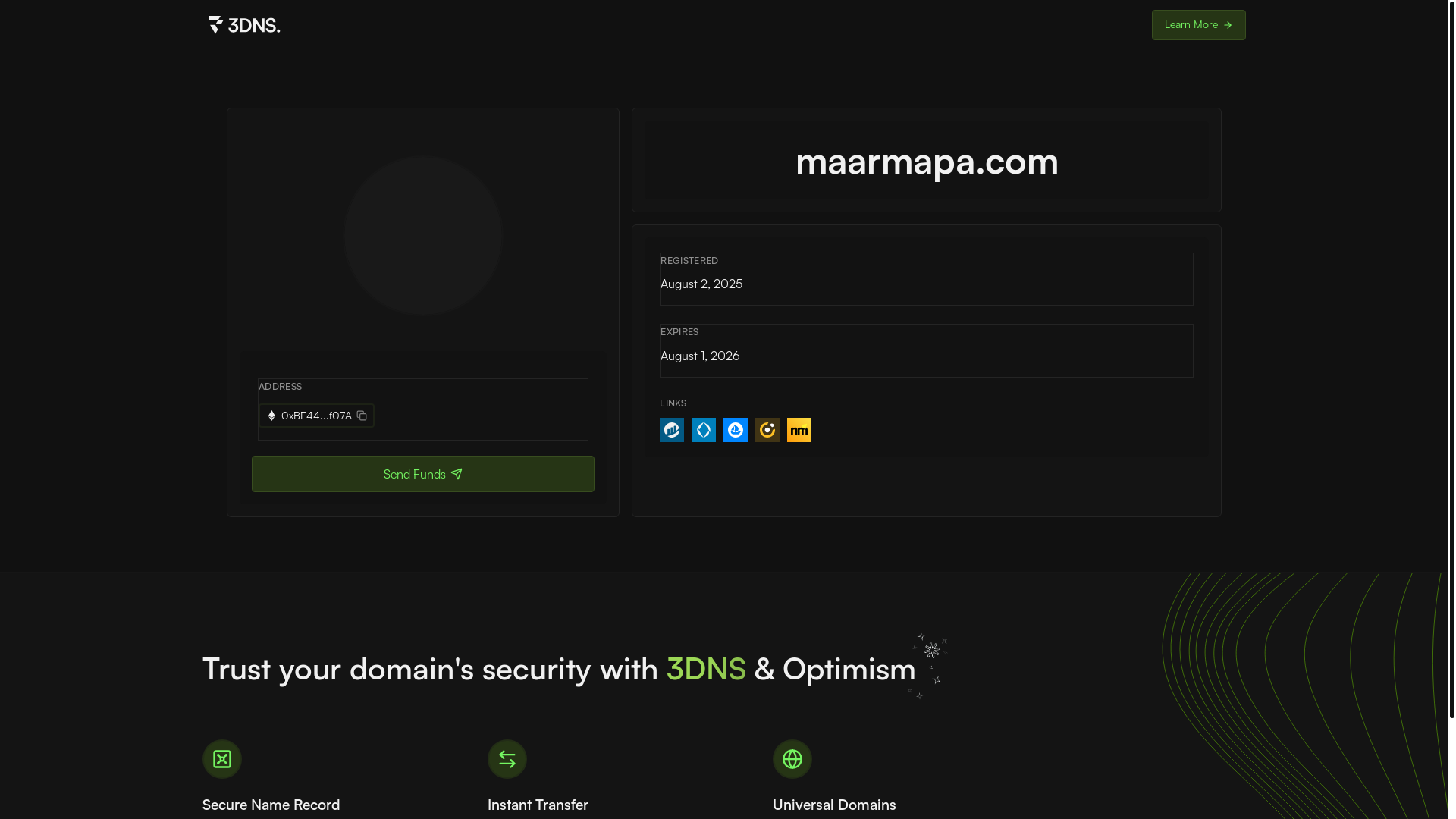Click the 0xBF44...f07A address chip
The image size is (1456, 819).
pos(317,416)
